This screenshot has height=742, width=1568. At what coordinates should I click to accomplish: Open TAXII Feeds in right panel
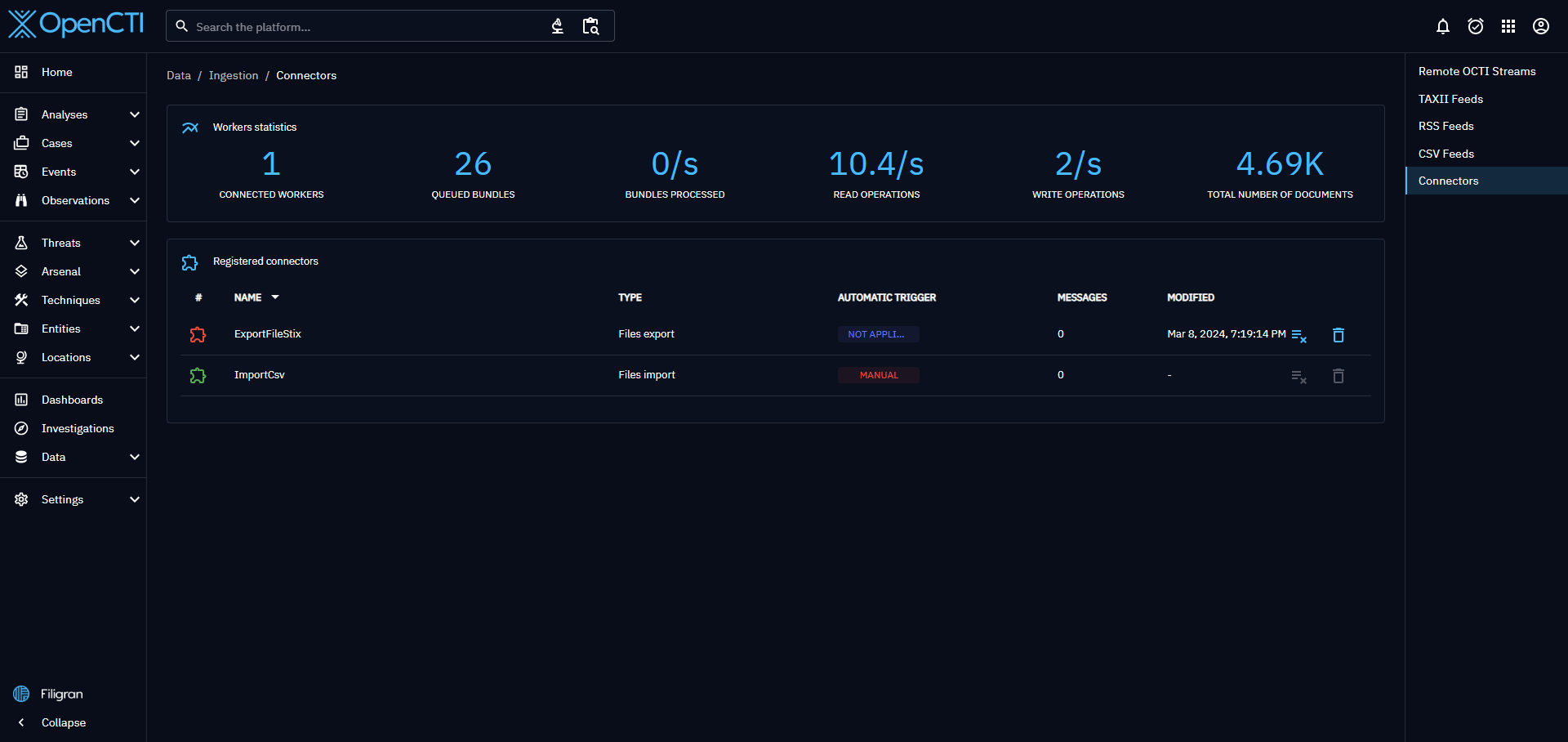pos(1450,99)
